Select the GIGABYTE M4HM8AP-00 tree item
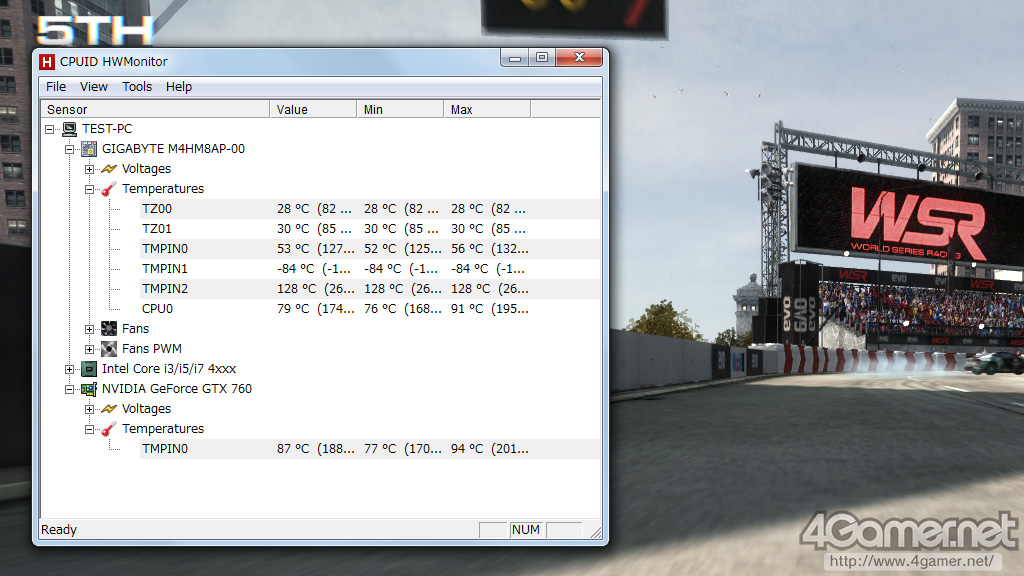Image resolution: width=1024 pixels, height=576 pixels. (x=173, y=149)
